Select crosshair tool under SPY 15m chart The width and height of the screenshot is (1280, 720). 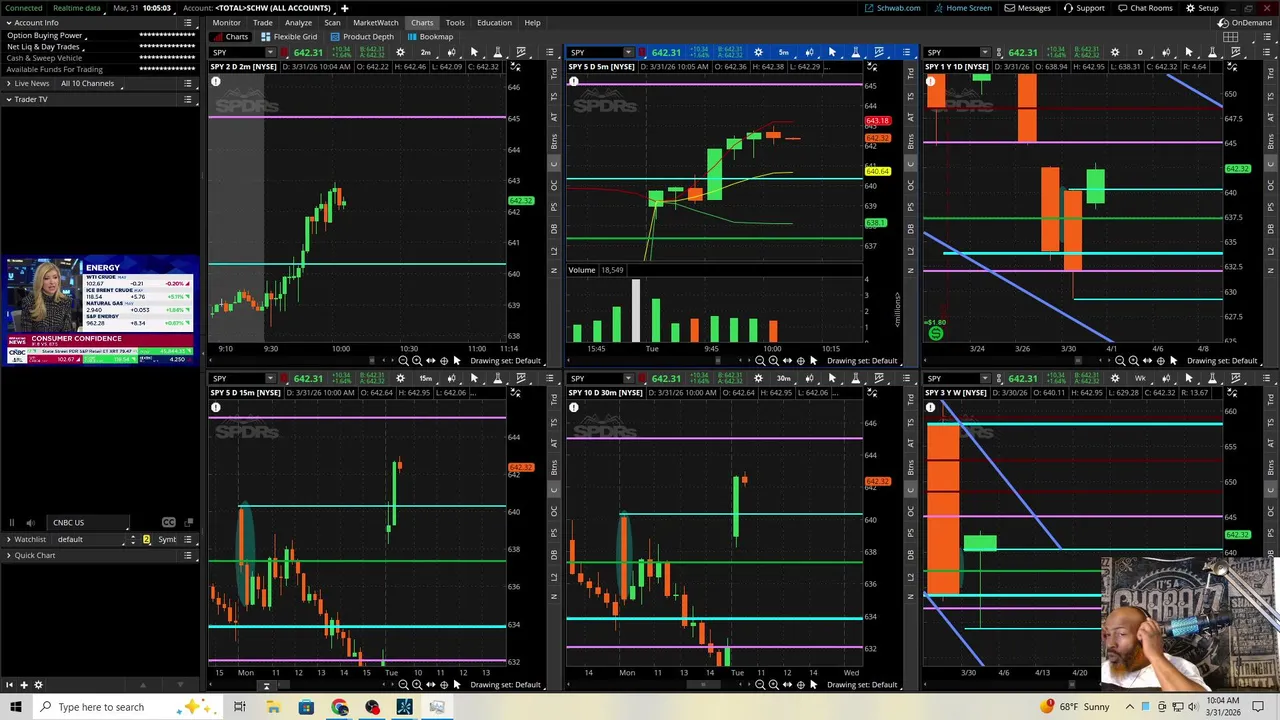[x=443, y=685]
